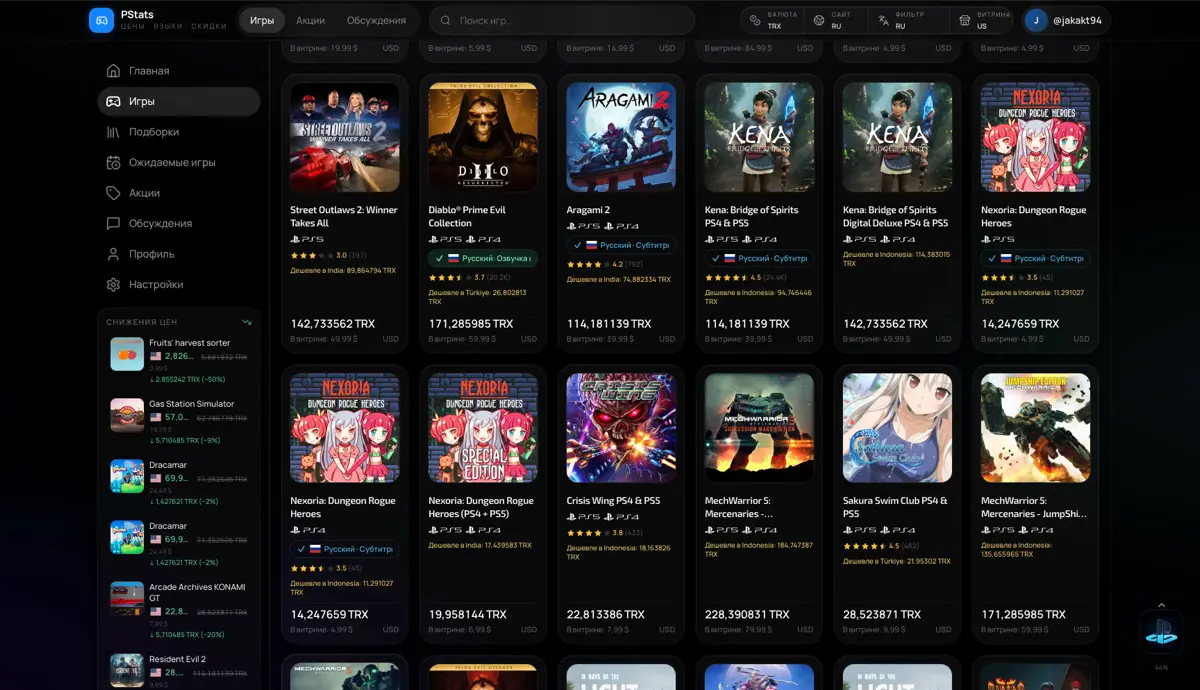This screenshot has width=1200, height=690.
Task: Click the Arcade Archives KONAMI GT icon
Action: [x=127, y=598]
